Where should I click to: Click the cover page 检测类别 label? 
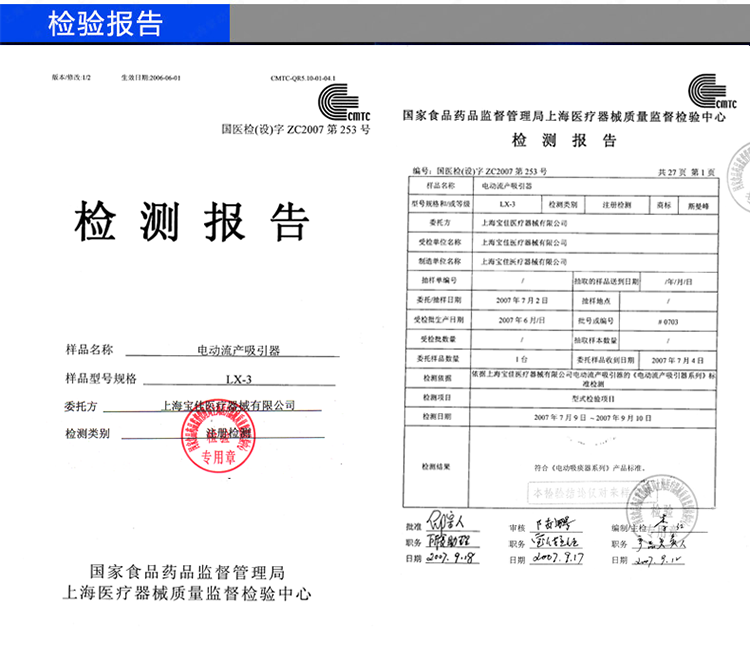(x=88, y=434)
